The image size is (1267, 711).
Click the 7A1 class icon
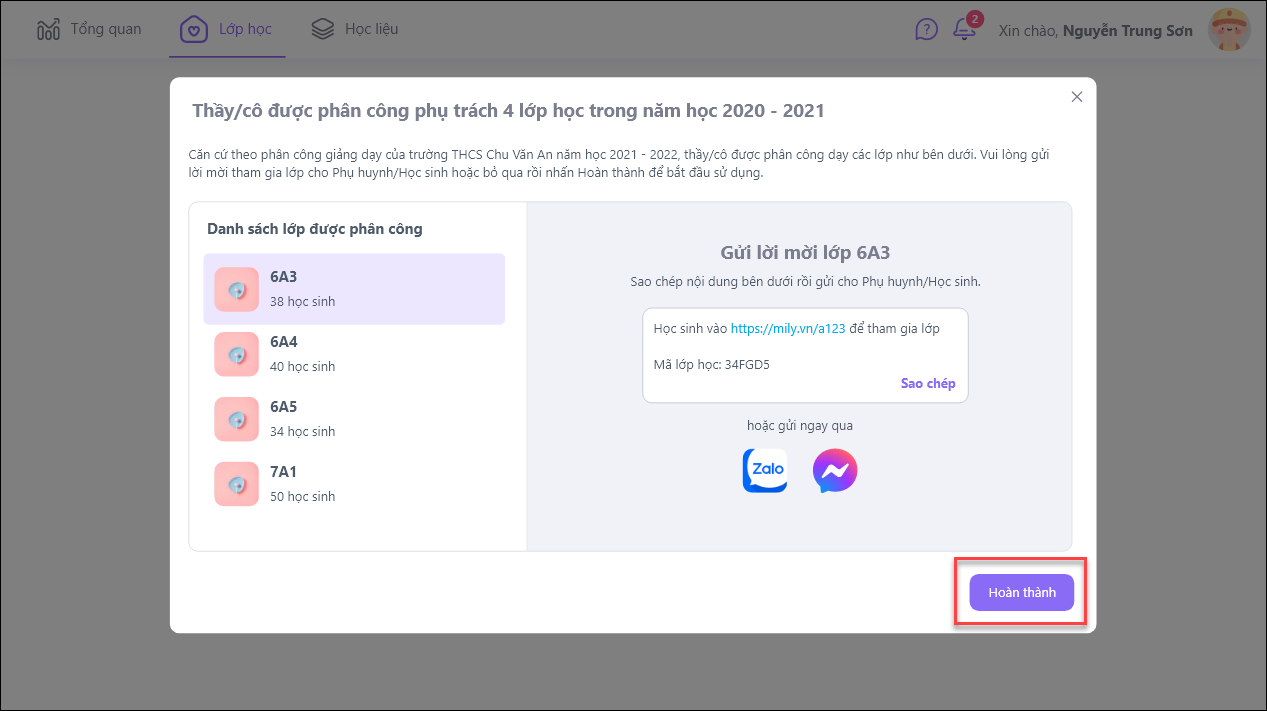pos(237,484)
